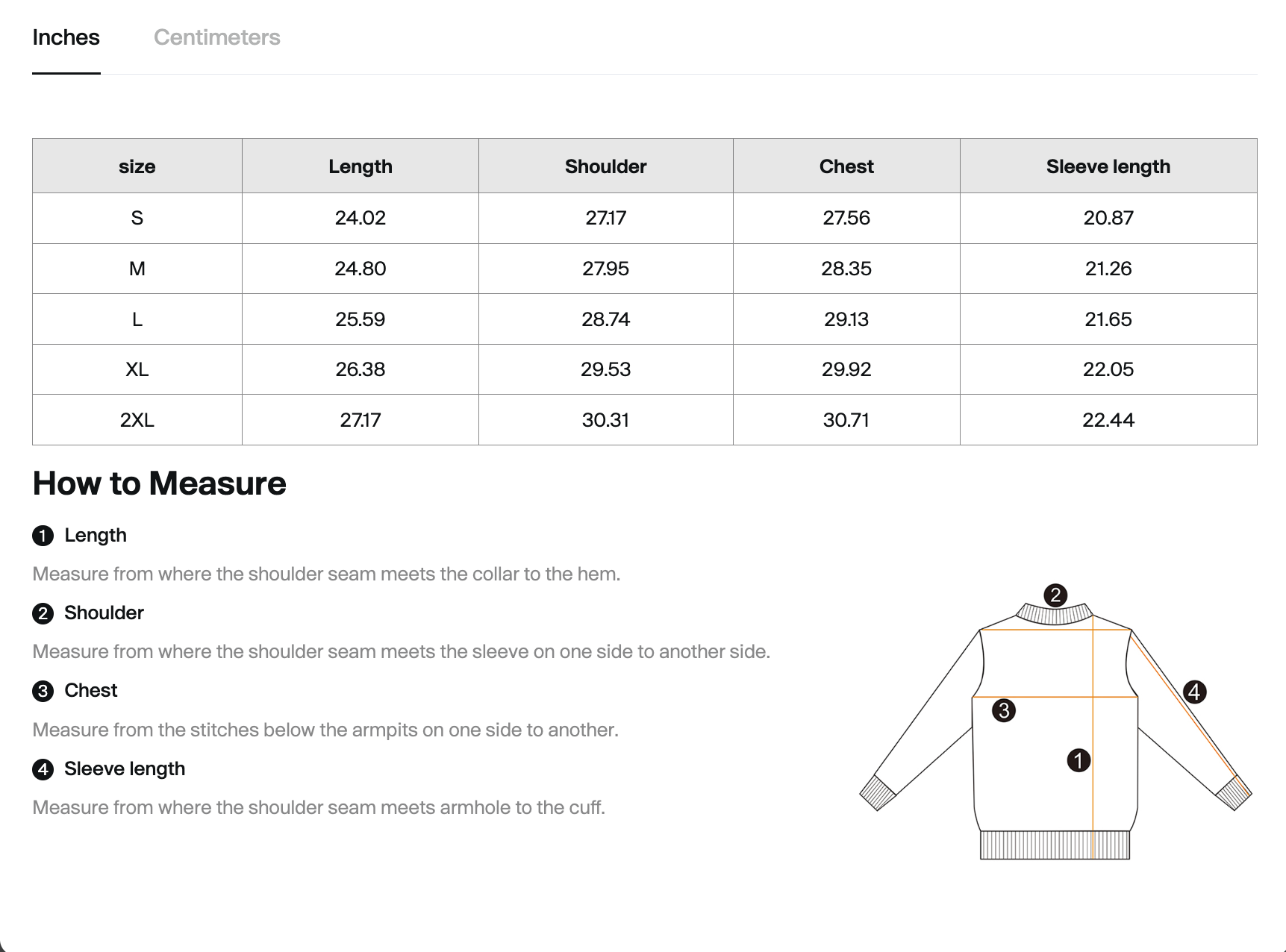Click marker 2 at the sweater collar
1286x952 pixels.
tap(1055, 595)
